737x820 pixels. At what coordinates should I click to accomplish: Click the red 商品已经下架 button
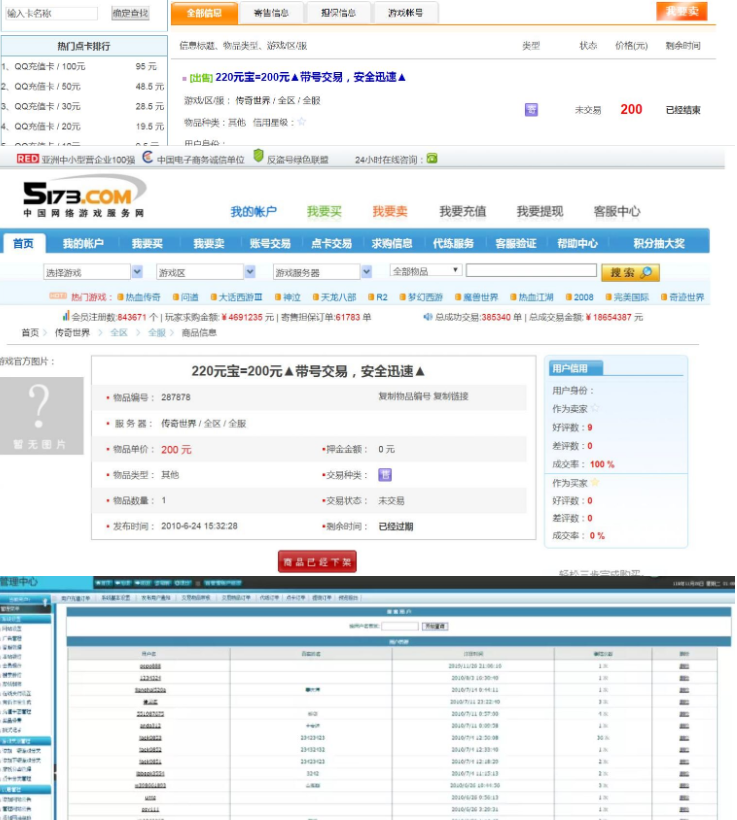(317, 562)
